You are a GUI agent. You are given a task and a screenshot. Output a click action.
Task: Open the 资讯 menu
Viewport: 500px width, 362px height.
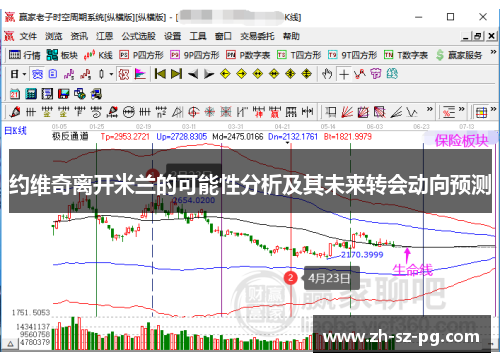[79, 36]
